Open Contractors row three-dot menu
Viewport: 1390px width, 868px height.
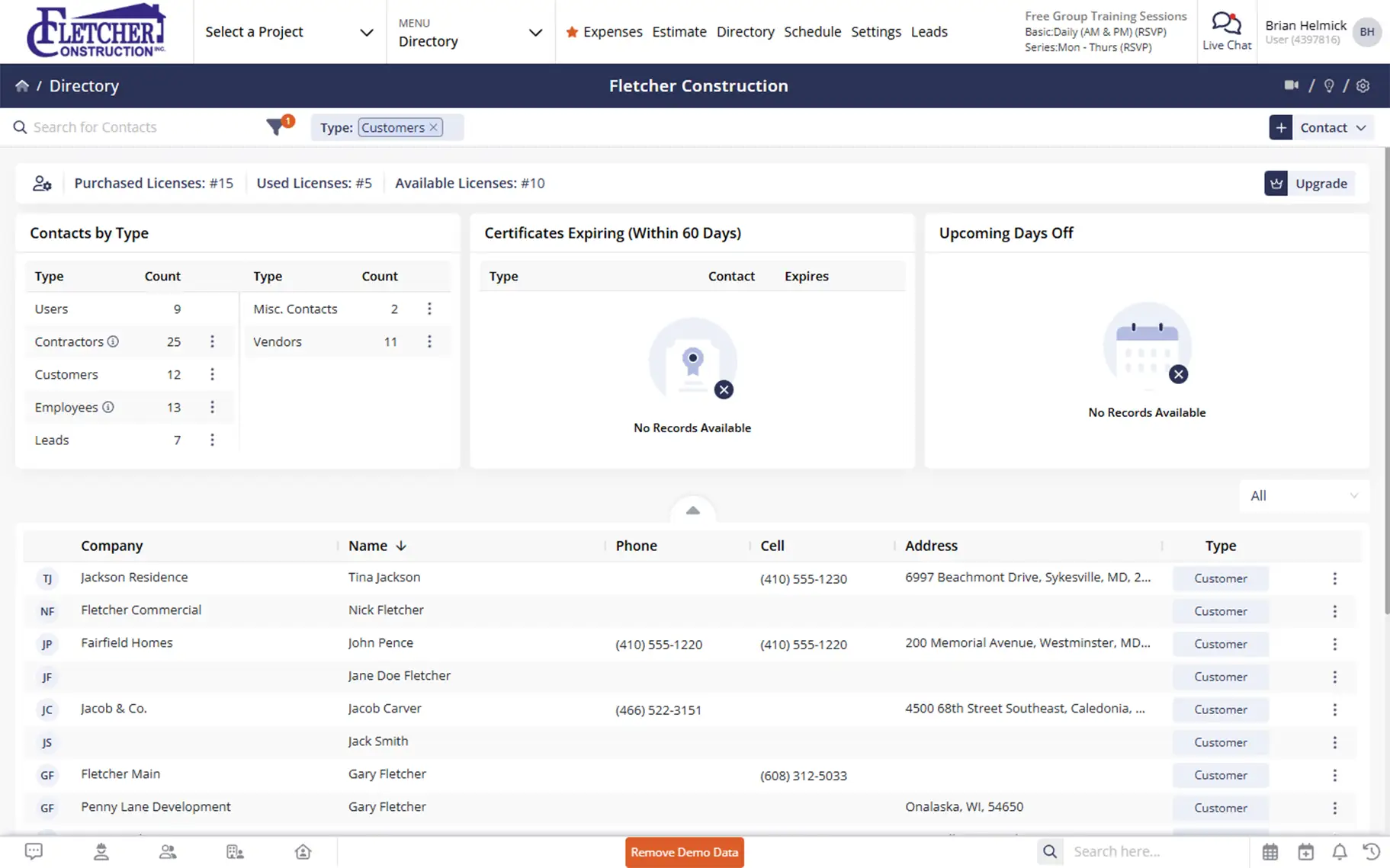pyautogui.click(x=212, y=341)
